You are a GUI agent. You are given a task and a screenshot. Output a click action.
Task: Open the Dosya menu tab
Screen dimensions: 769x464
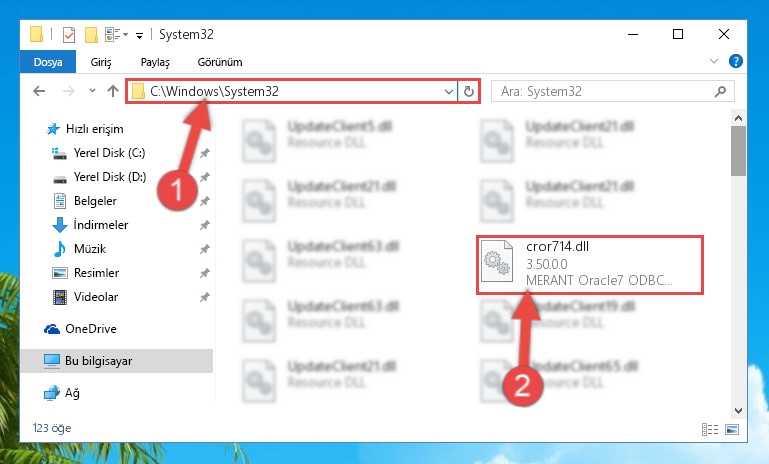point(48,62)
